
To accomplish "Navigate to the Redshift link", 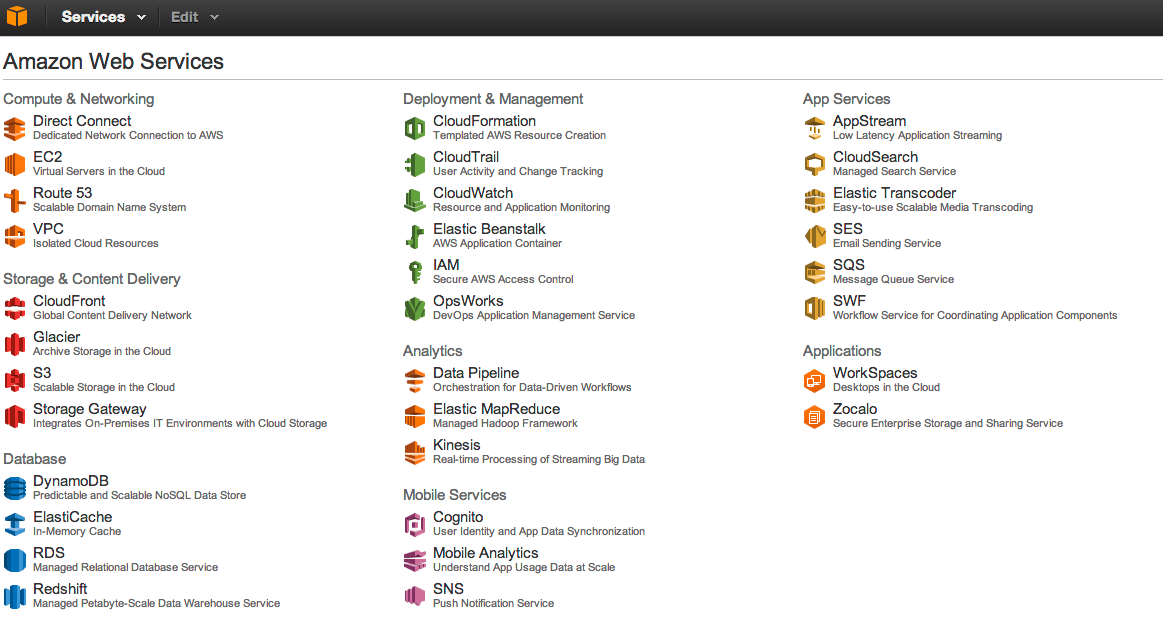I will [60, 589].
